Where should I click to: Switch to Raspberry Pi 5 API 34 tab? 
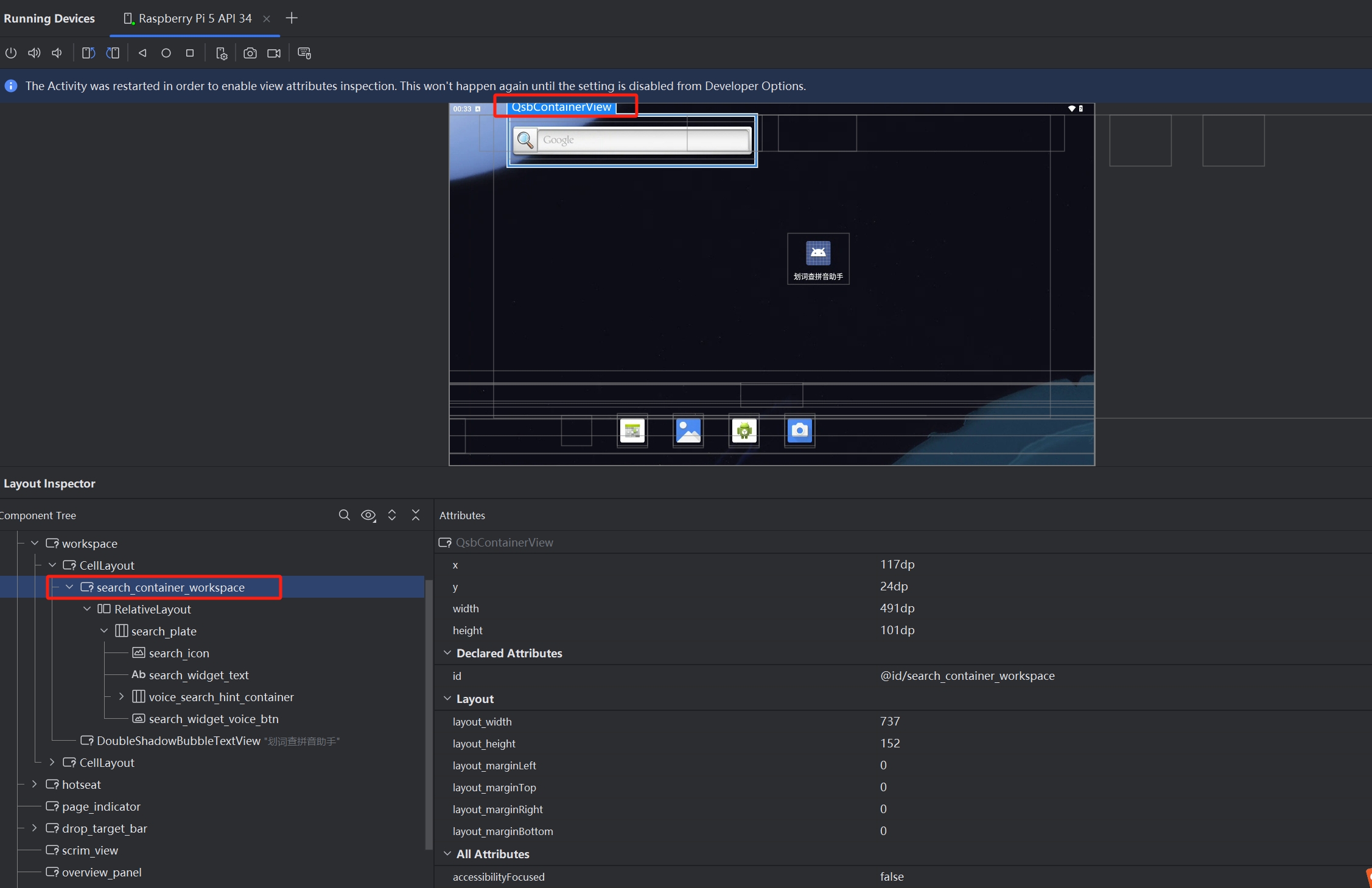tap(194, 18)
